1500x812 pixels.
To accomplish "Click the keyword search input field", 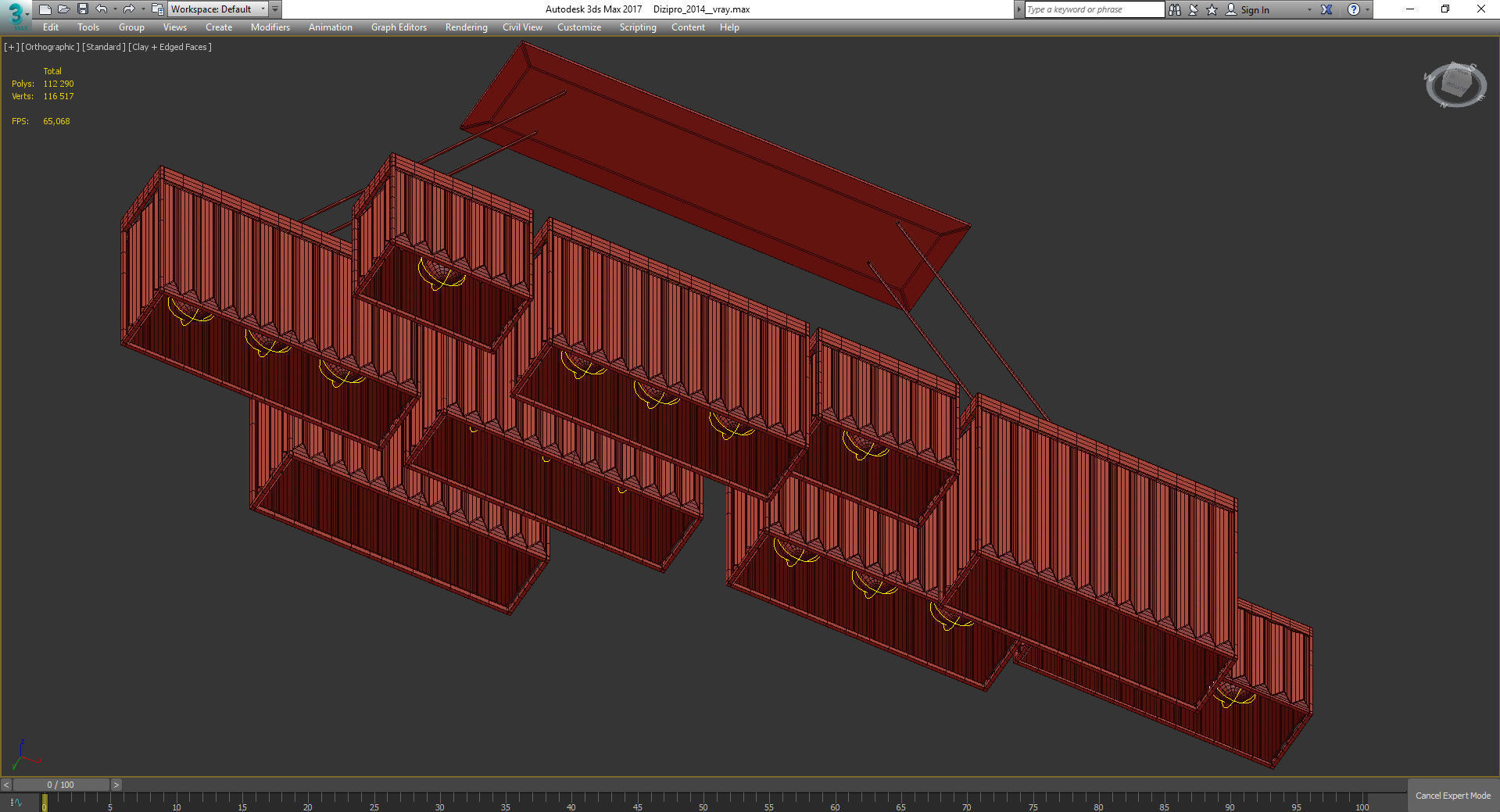I will click(1094, 9).
